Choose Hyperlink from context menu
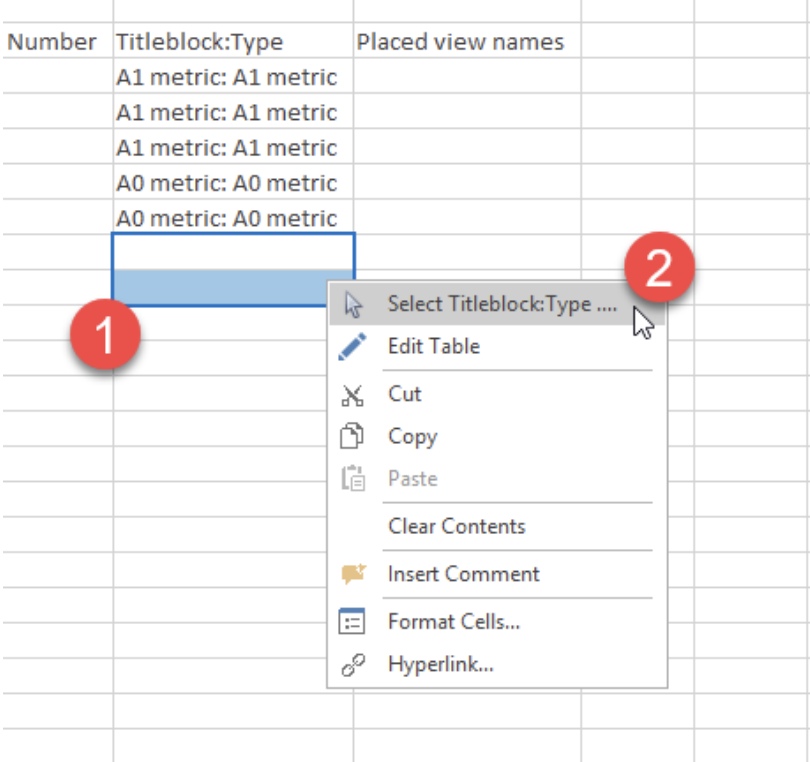The height and width of the screenshot is (762, 810). pyautogui.click(x=497, y=664)
